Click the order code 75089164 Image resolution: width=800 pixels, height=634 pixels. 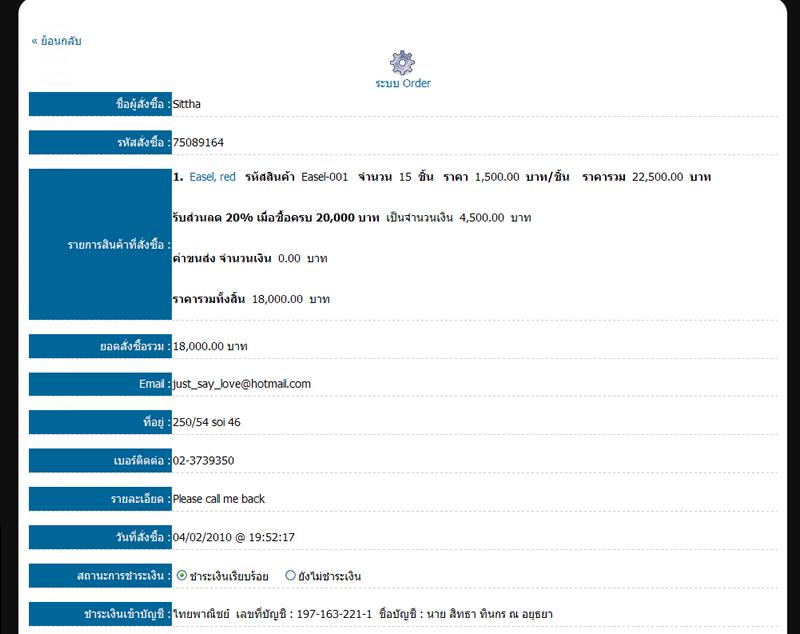[x=198, y=143]
